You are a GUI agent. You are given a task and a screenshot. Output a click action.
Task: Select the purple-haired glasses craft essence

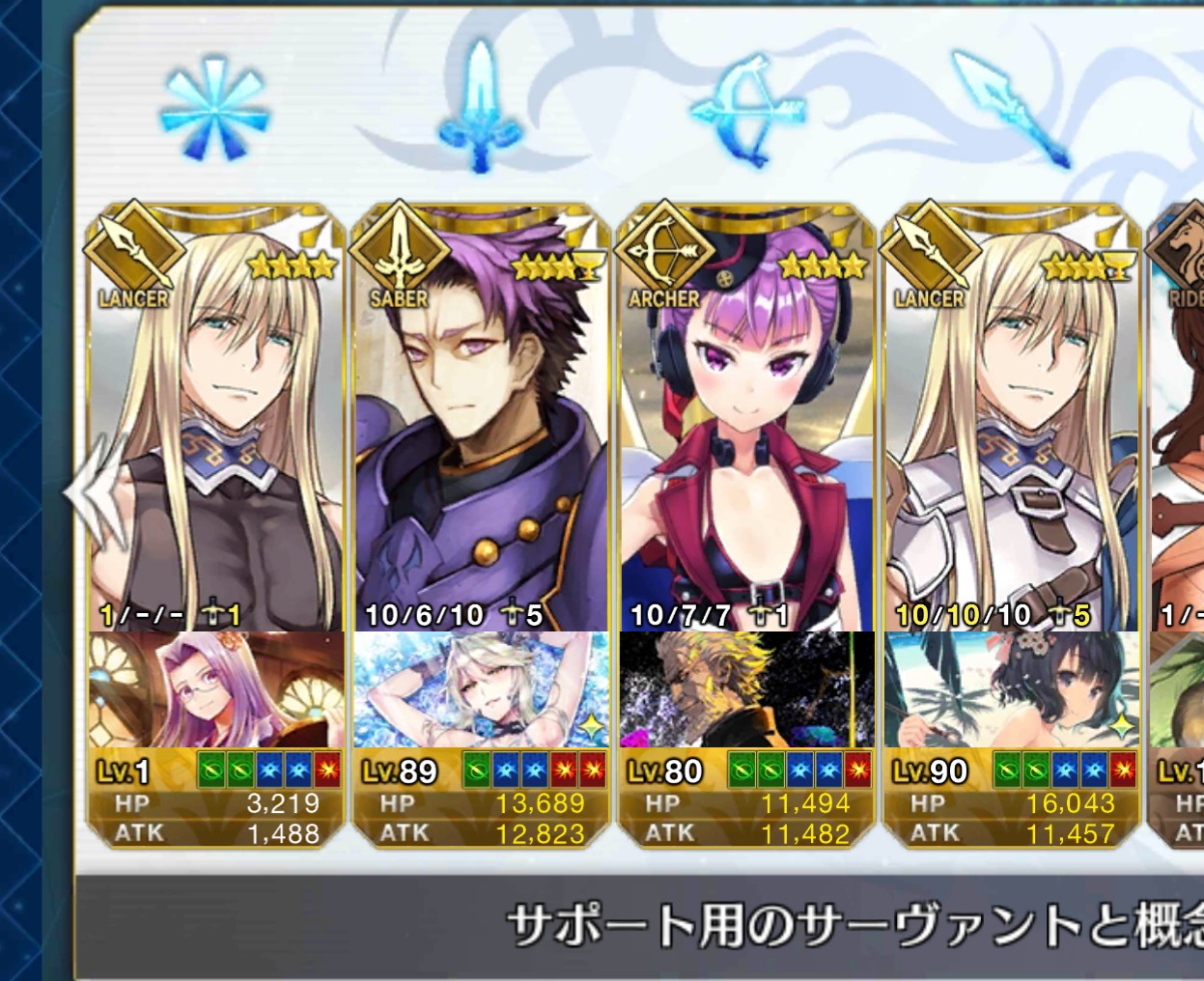click(216, 689)
